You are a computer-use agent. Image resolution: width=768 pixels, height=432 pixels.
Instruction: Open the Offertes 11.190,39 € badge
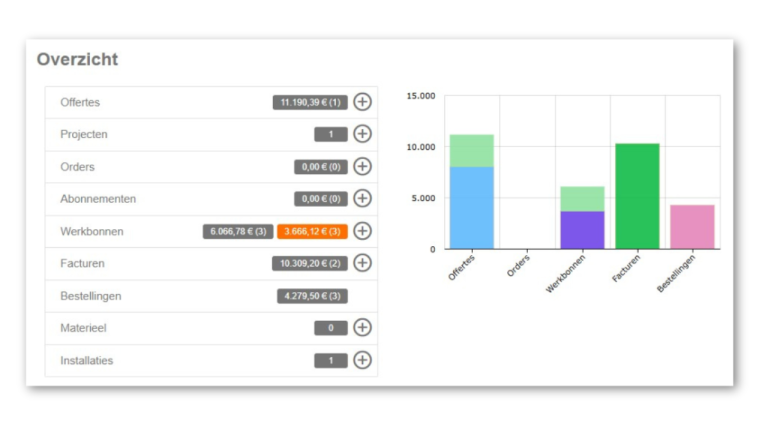point(310,102)
